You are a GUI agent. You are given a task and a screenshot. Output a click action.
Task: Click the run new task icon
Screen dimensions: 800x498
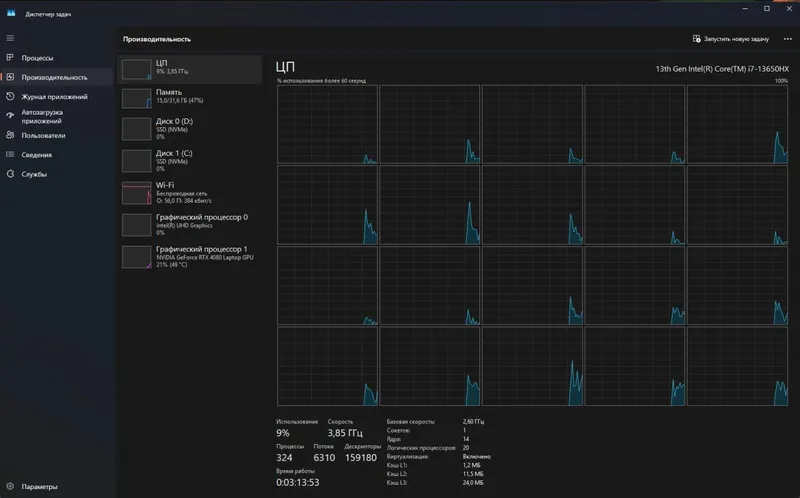(x=696, y=39)
